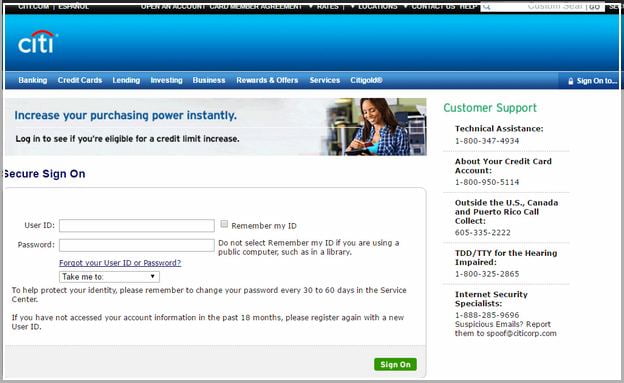Click the search magnifier icon
624x383 pixels.
[x=486, y=6]
